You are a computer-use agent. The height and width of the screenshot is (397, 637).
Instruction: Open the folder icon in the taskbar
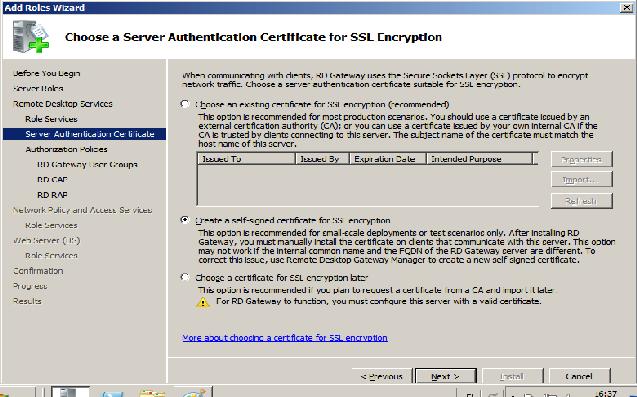click(152, 393)
